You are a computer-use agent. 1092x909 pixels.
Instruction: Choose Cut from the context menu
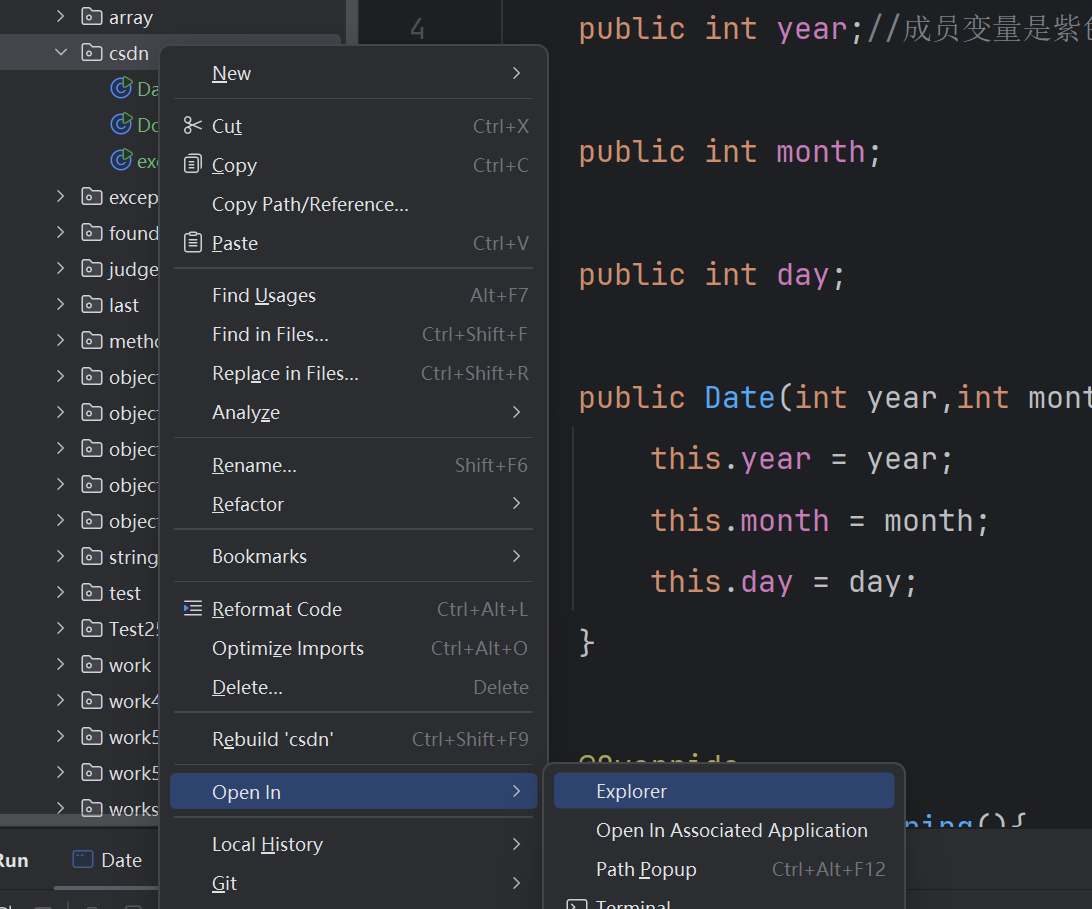353,126
